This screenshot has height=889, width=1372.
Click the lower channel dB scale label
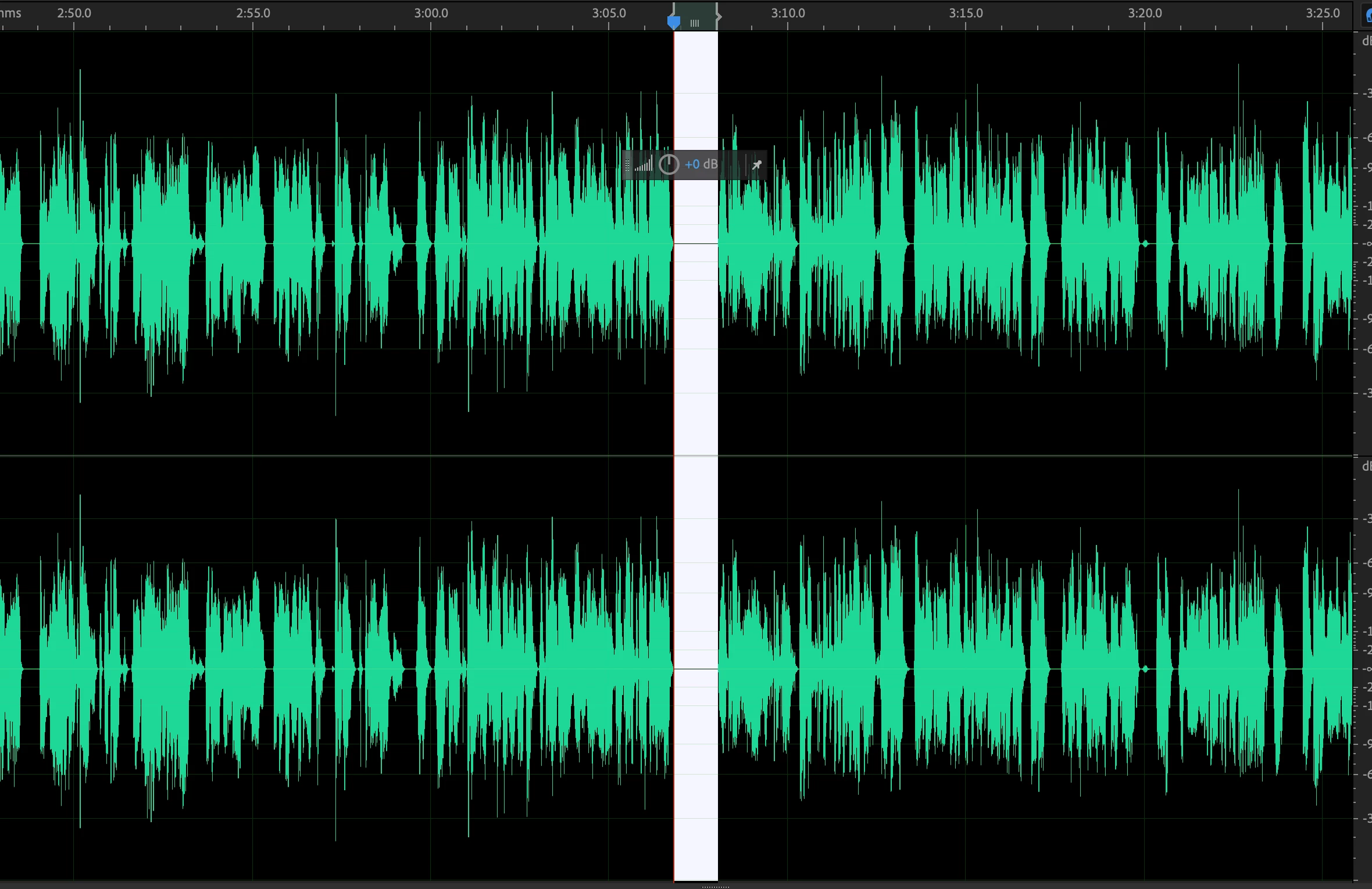click(1366, 467)
